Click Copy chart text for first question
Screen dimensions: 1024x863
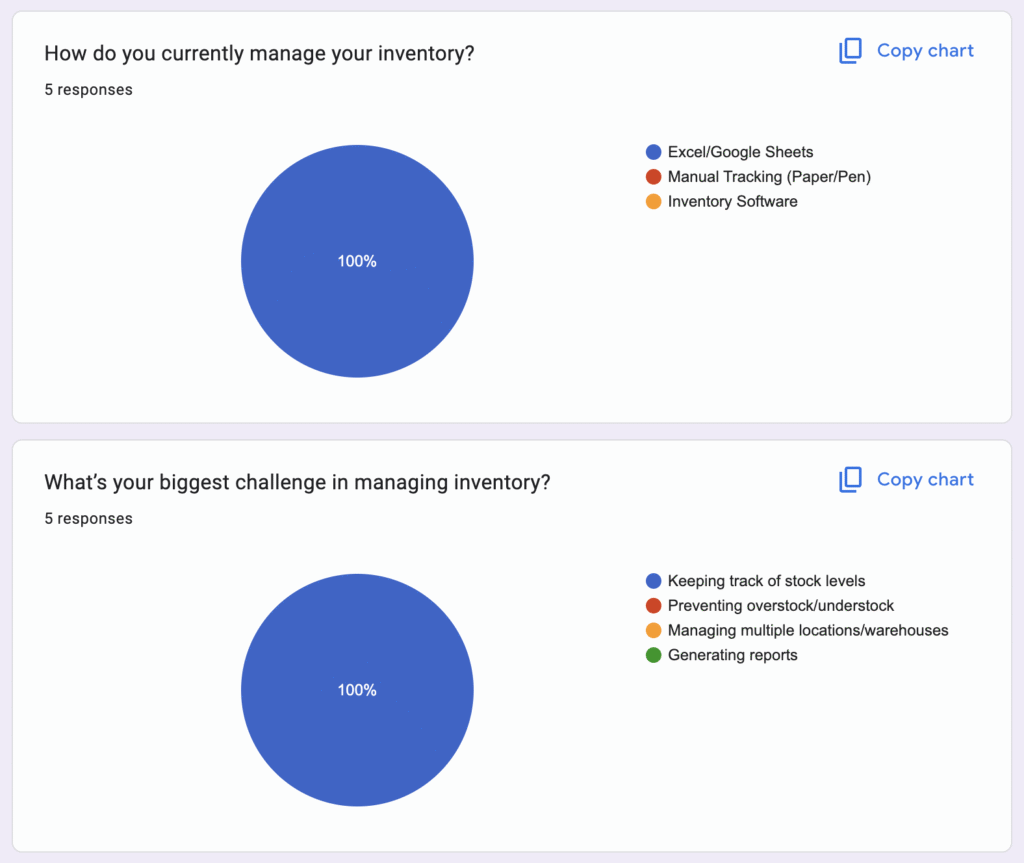[925, 51]
